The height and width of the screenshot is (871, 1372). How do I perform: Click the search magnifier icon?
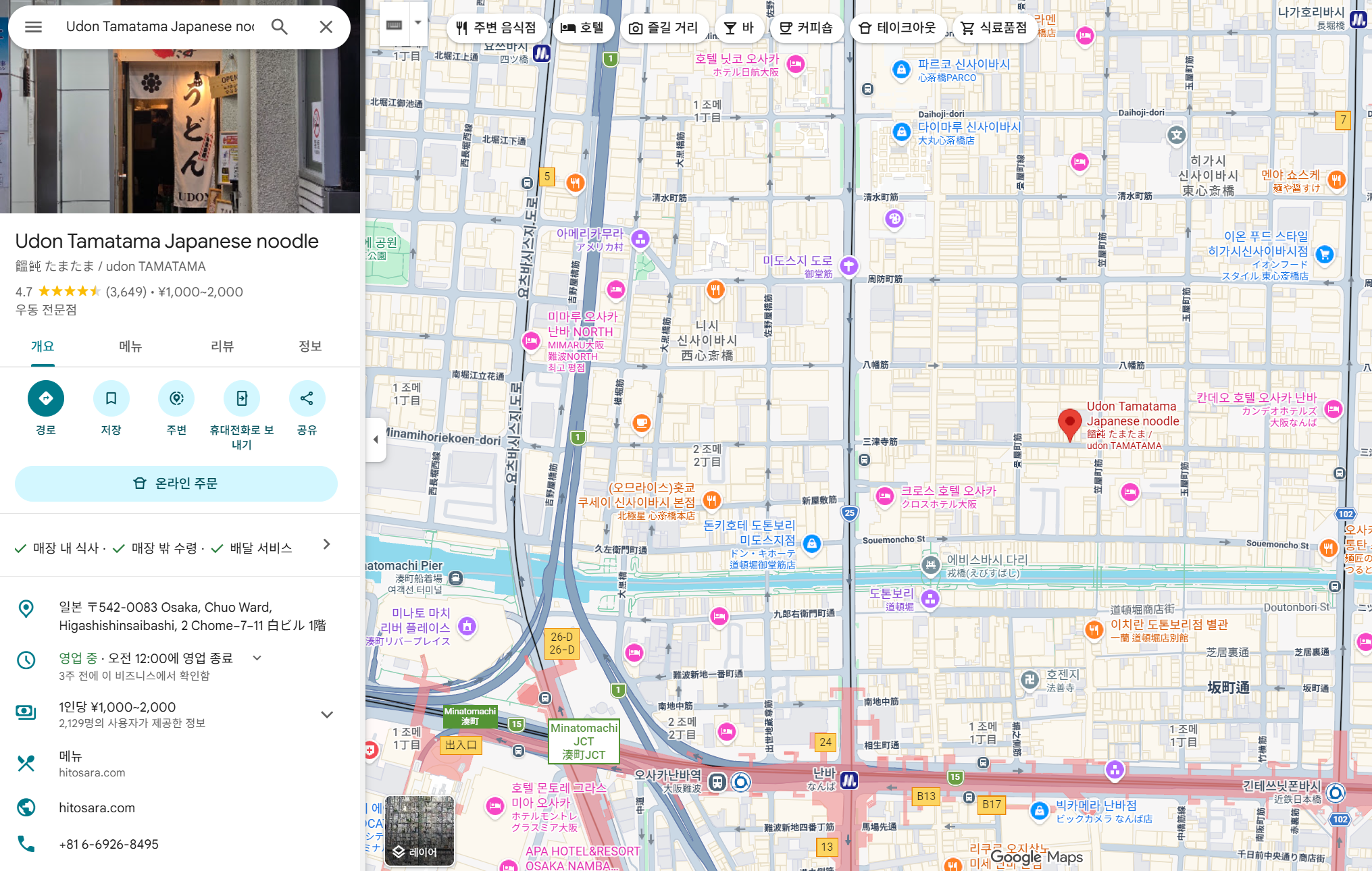280,27
